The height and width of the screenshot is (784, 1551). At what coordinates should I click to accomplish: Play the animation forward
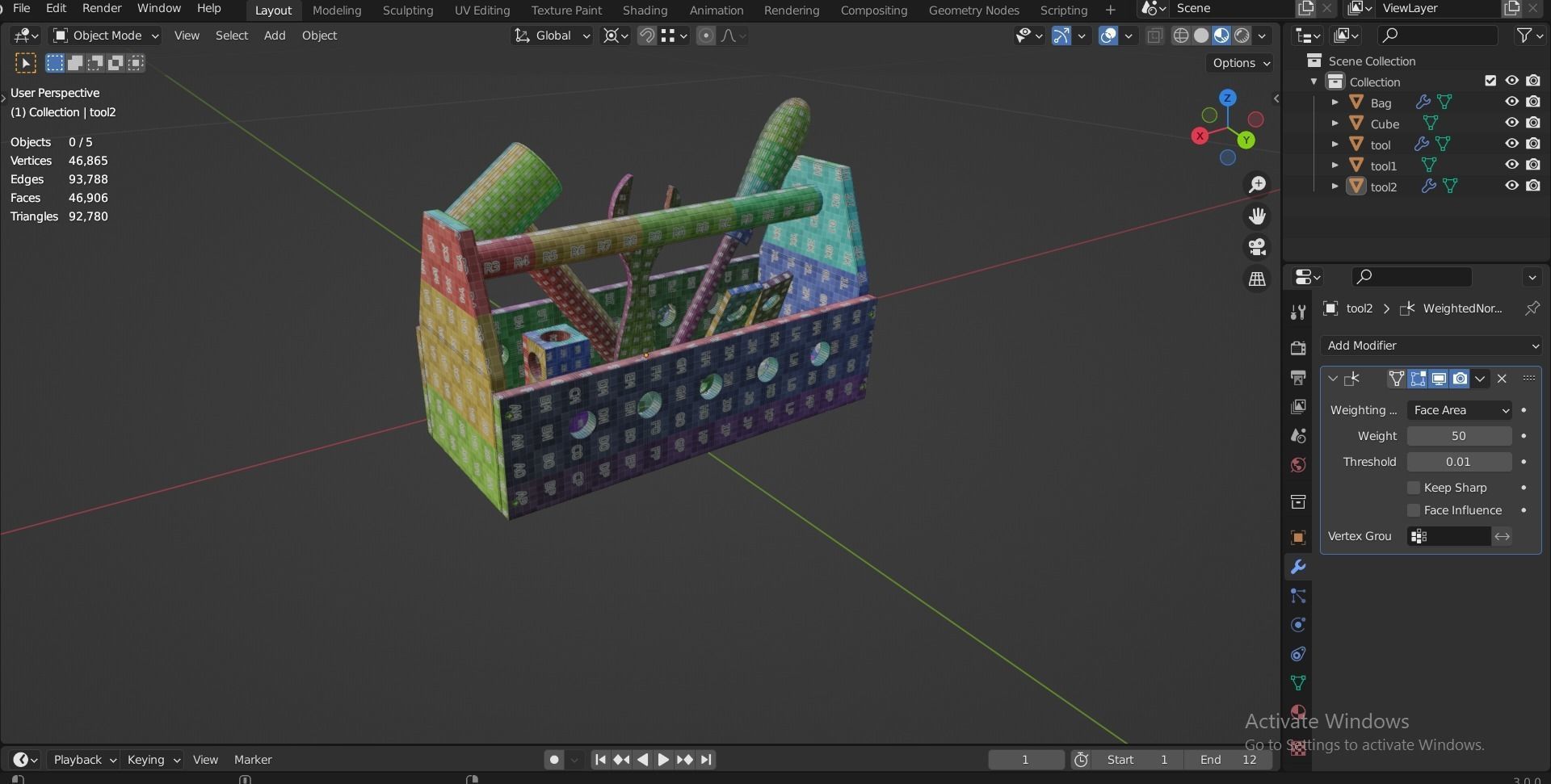[x=662, y=760]
